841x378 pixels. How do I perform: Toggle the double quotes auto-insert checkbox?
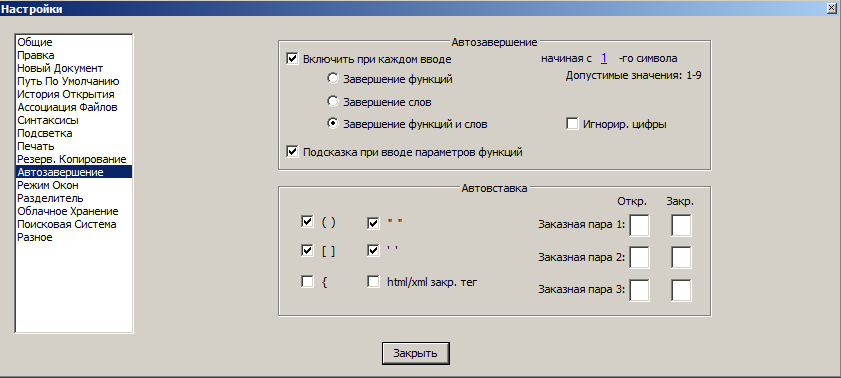point(373,223)
